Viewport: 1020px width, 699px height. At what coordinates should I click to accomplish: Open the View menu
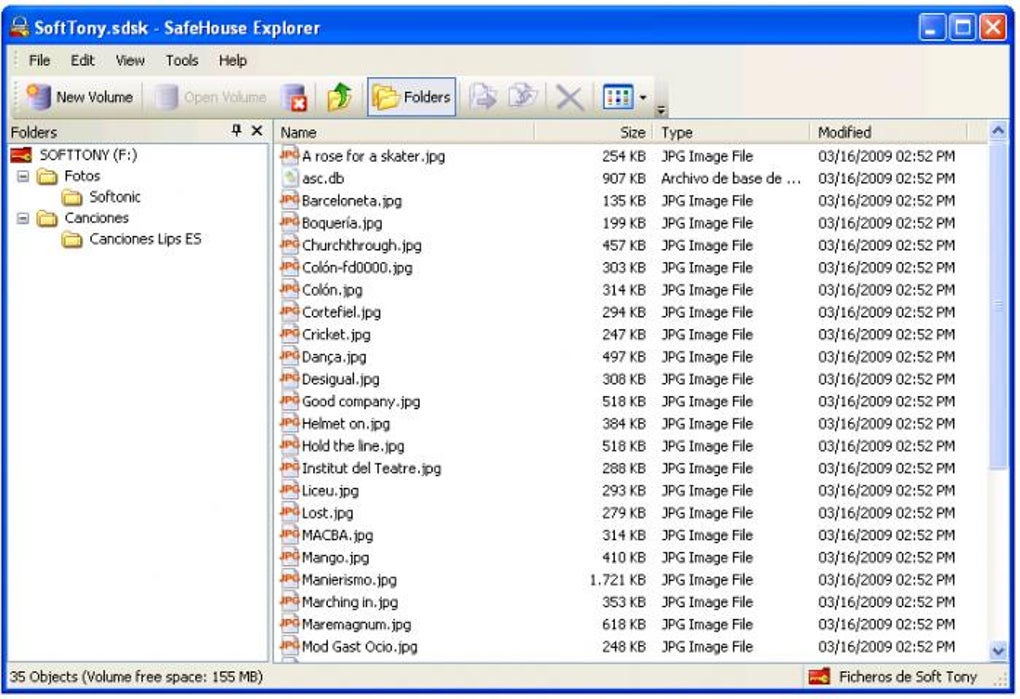click(130, 60)
